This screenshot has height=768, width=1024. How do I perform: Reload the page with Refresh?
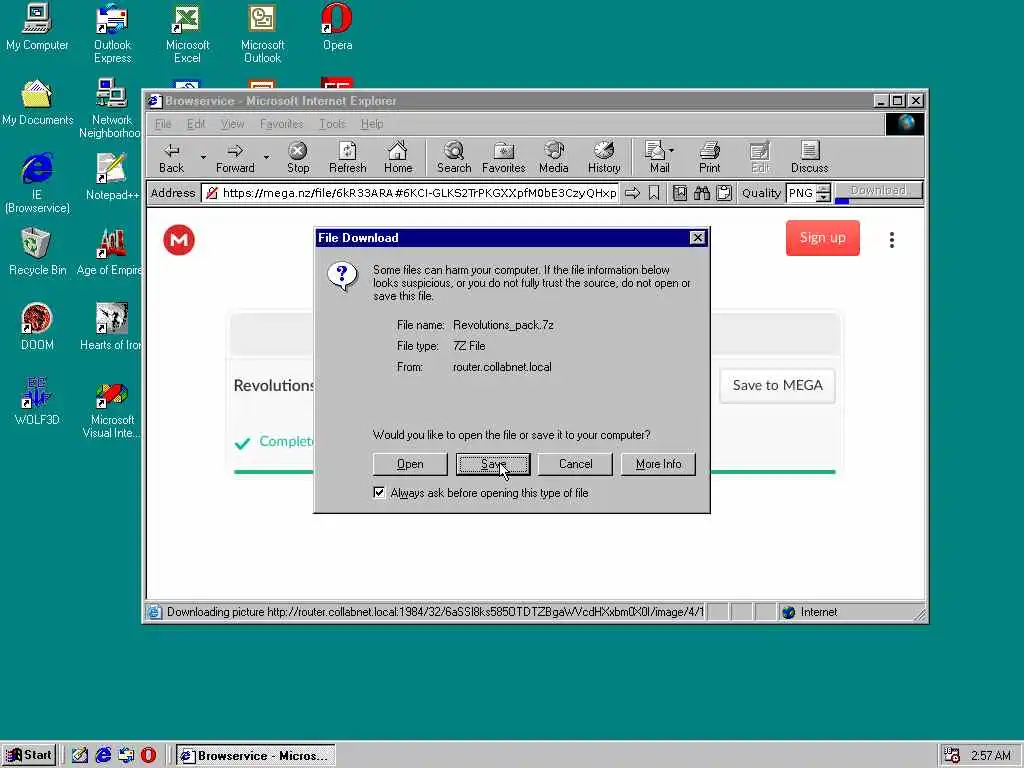tap(347, 158)
